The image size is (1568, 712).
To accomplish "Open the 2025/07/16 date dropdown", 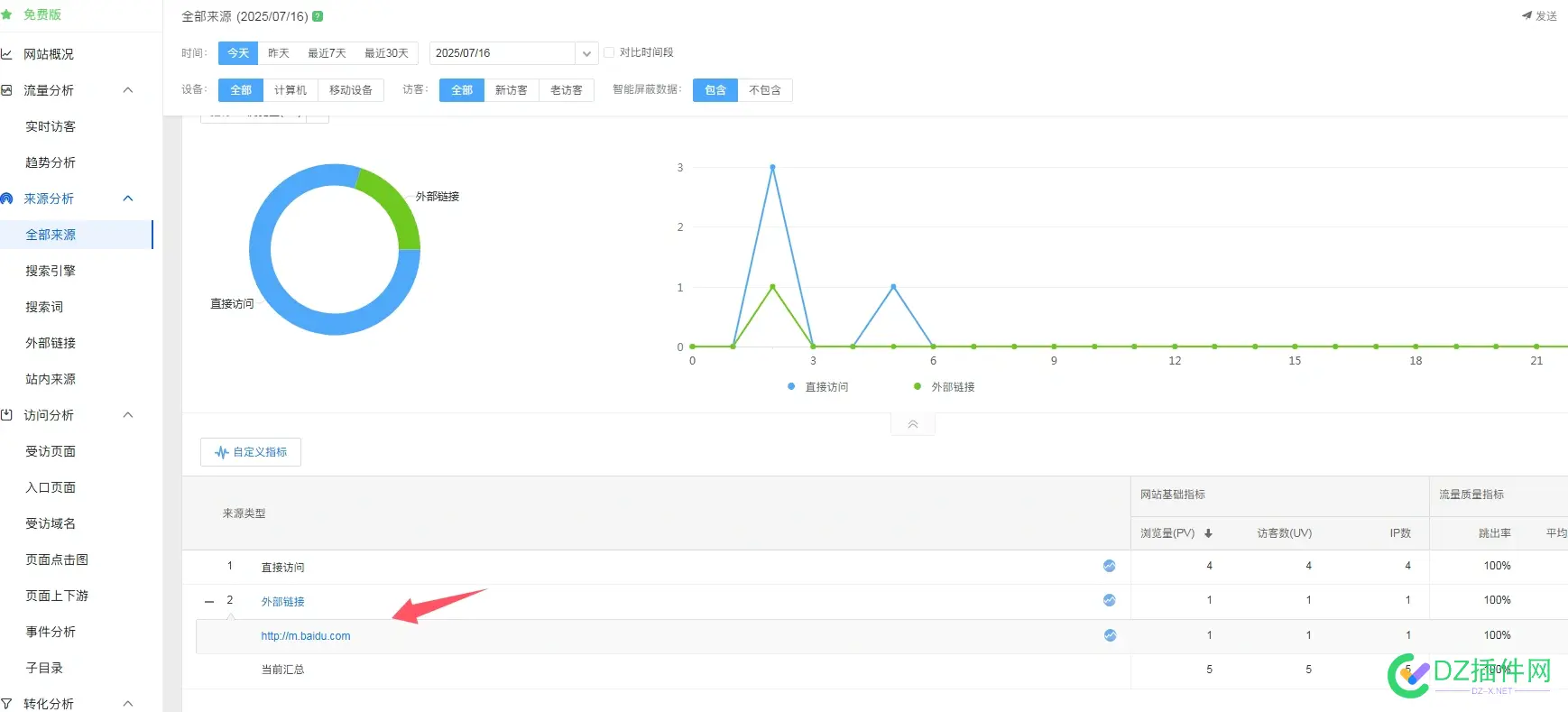I will coord(586,53).
